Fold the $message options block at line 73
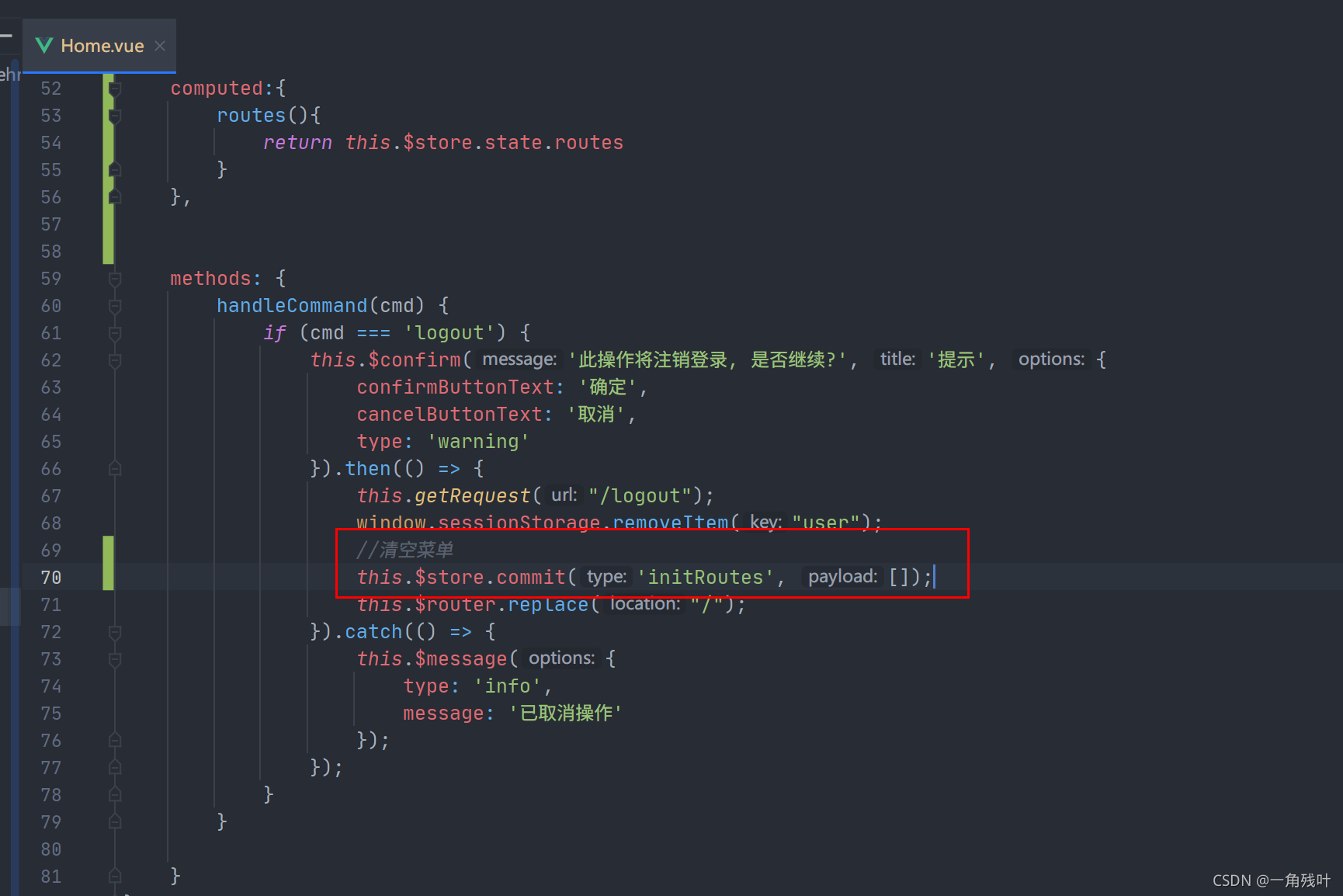This screenshot has width=1343, height=896. [x=115, y=659]
